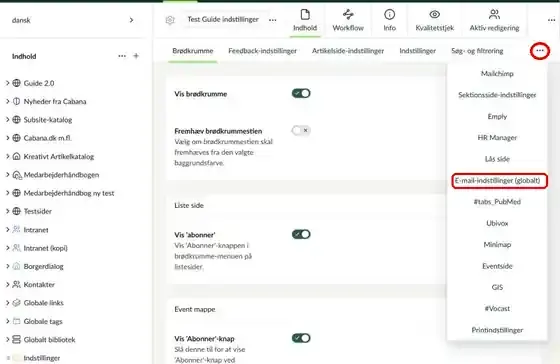
Task: Choose Ubivox from the menu
Action: point(497,223)
